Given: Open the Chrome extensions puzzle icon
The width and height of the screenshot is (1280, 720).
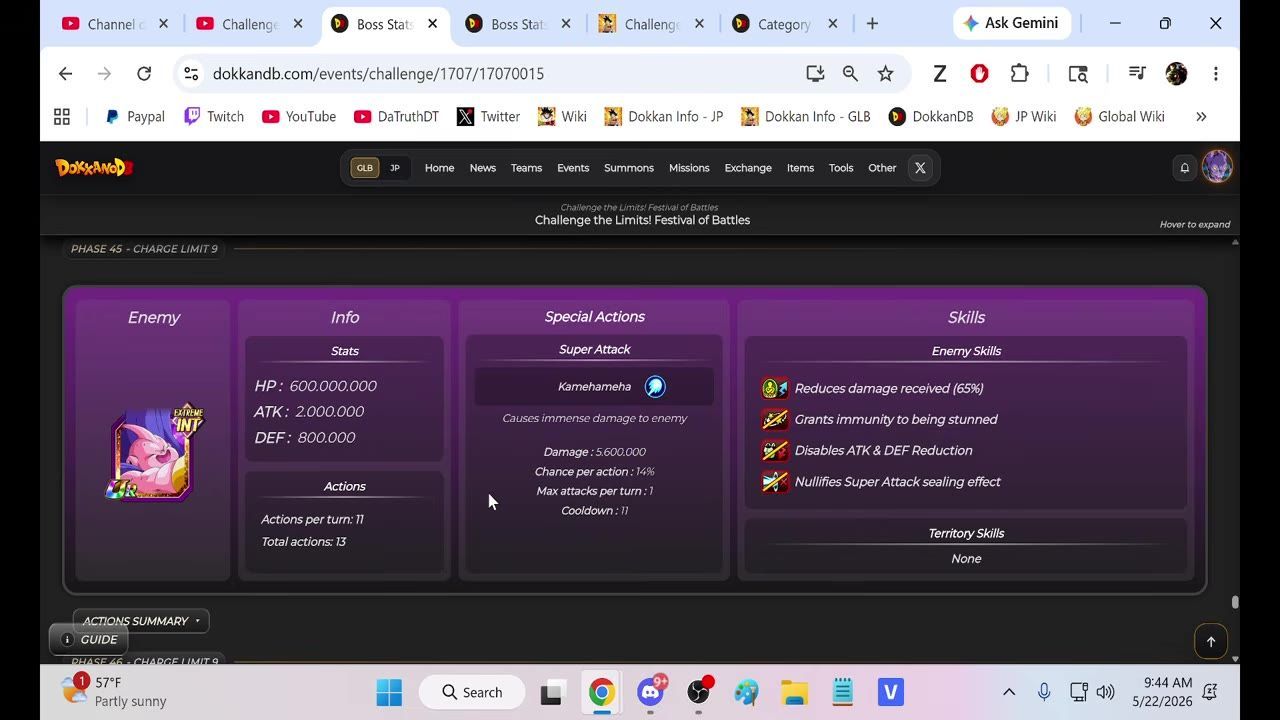Looking at the screenshot, I should [x=1019, y=74].
